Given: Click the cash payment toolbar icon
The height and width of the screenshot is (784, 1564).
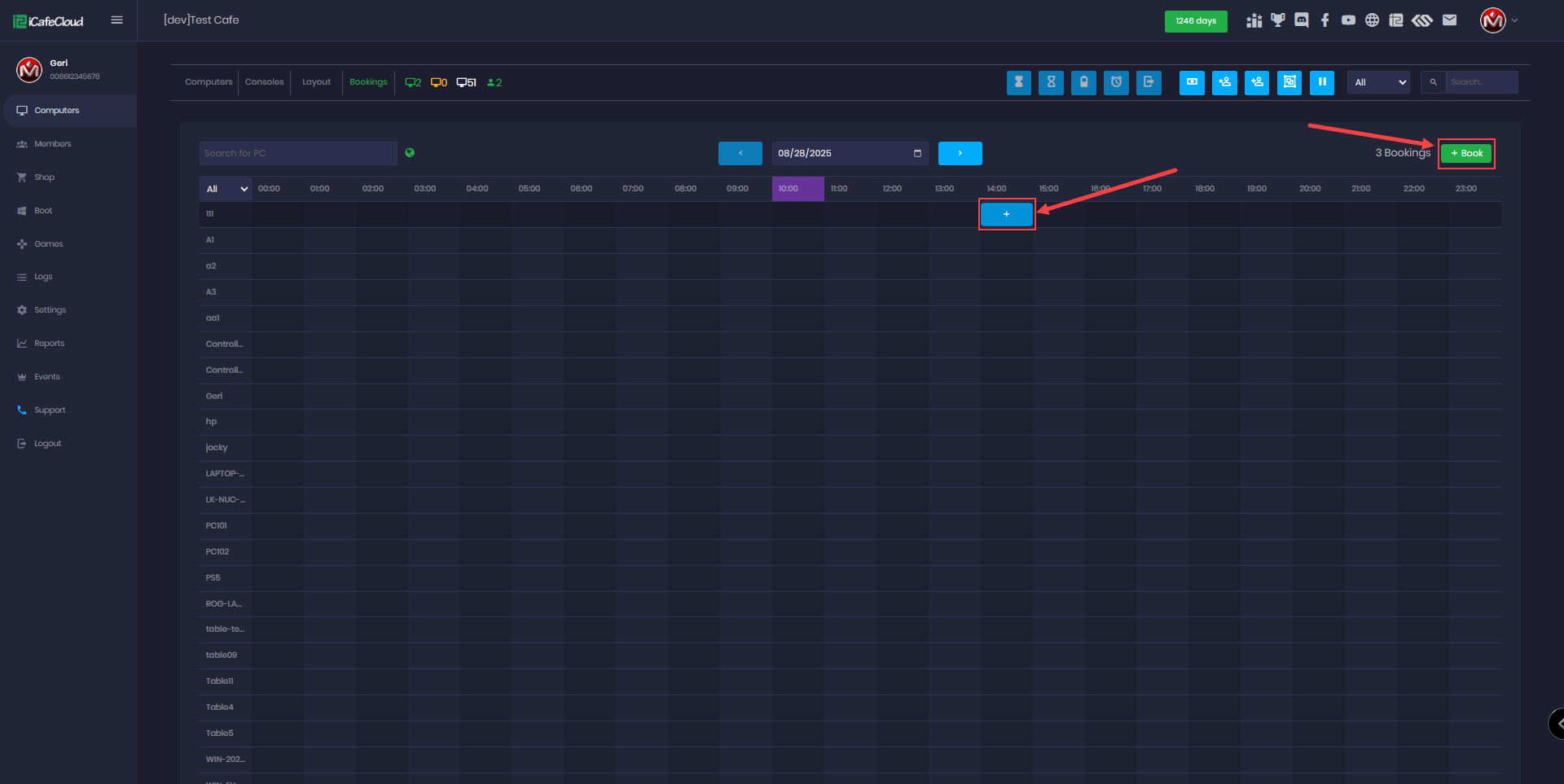Looking at the screenshot, I should pyautogui.click(x=1192, y=82).
